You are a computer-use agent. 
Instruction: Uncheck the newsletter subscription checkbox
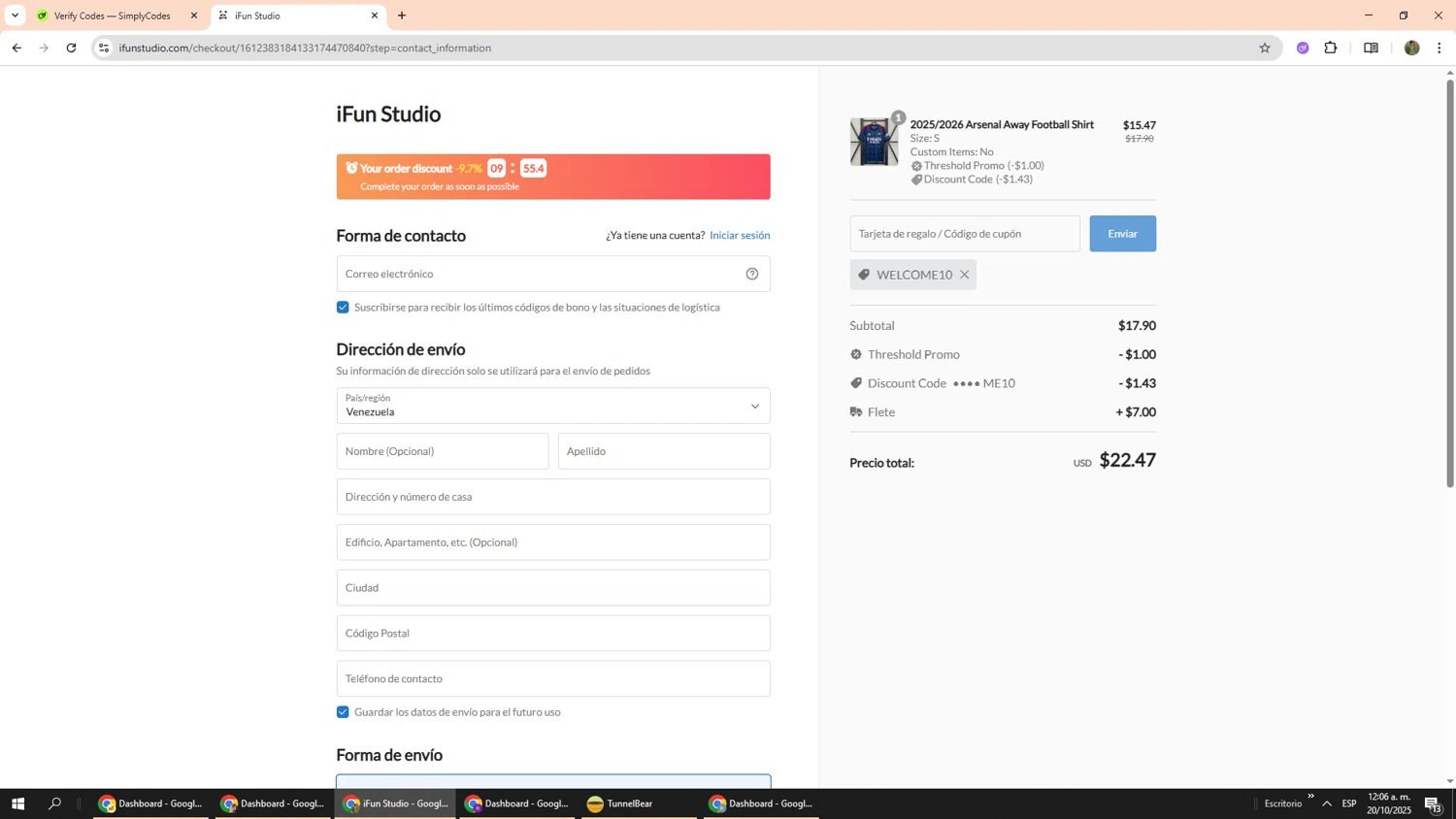click(x=343, y=308)
